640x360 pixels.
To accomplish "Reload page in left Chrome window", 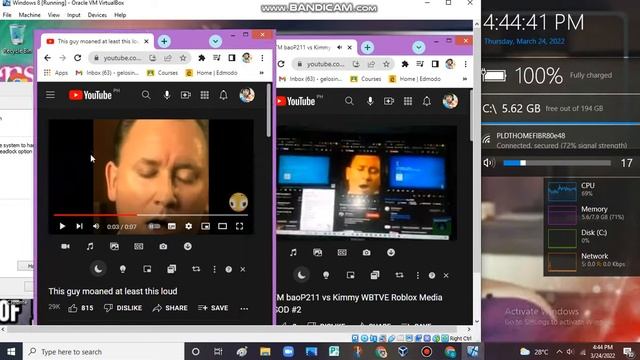I will [x=78, y=58].
